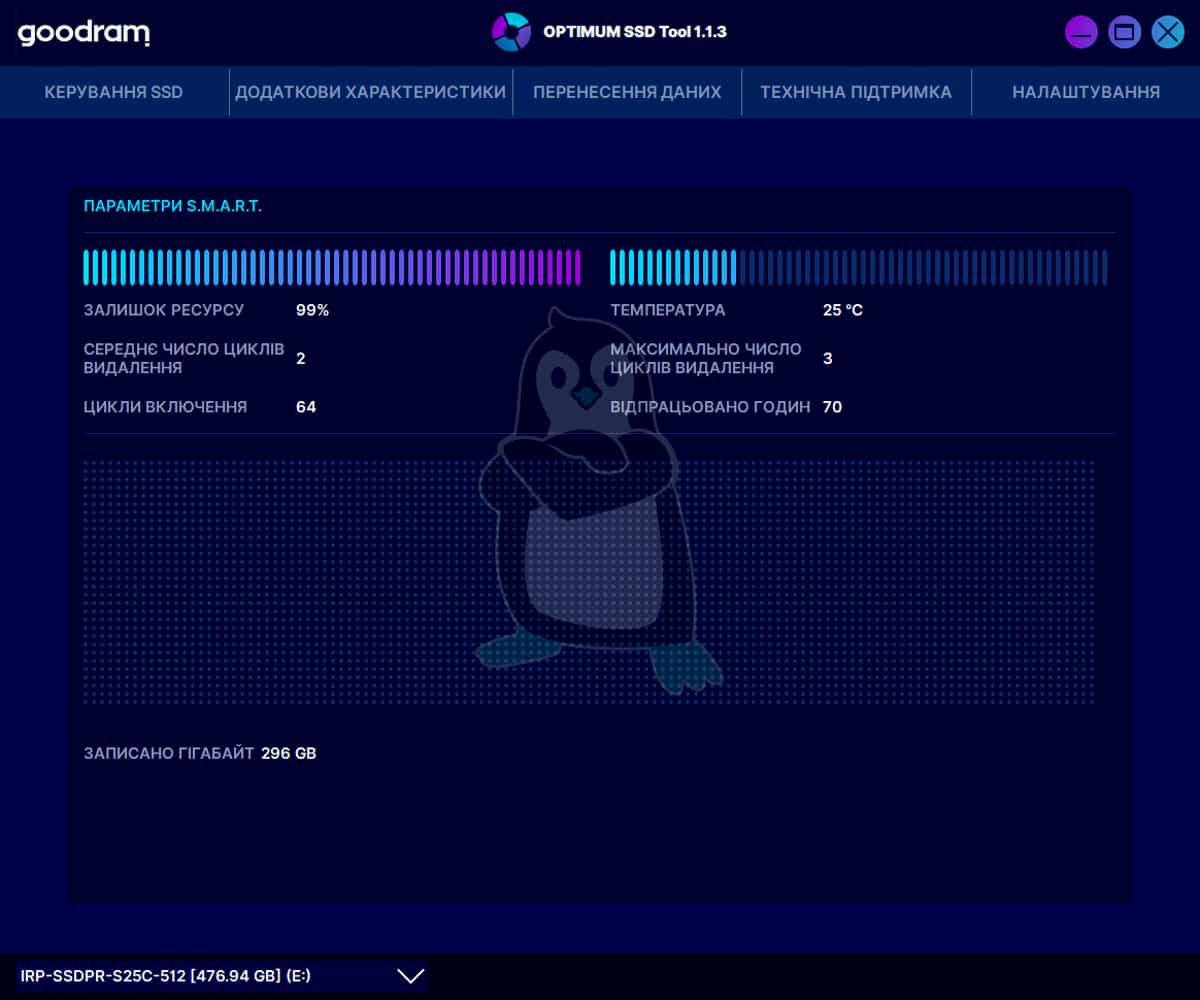Click the OPTIMUM SSD Tool app icon
This screenshot has width=1200, height=1000.
pyautogui.click(x=511, y=32)
